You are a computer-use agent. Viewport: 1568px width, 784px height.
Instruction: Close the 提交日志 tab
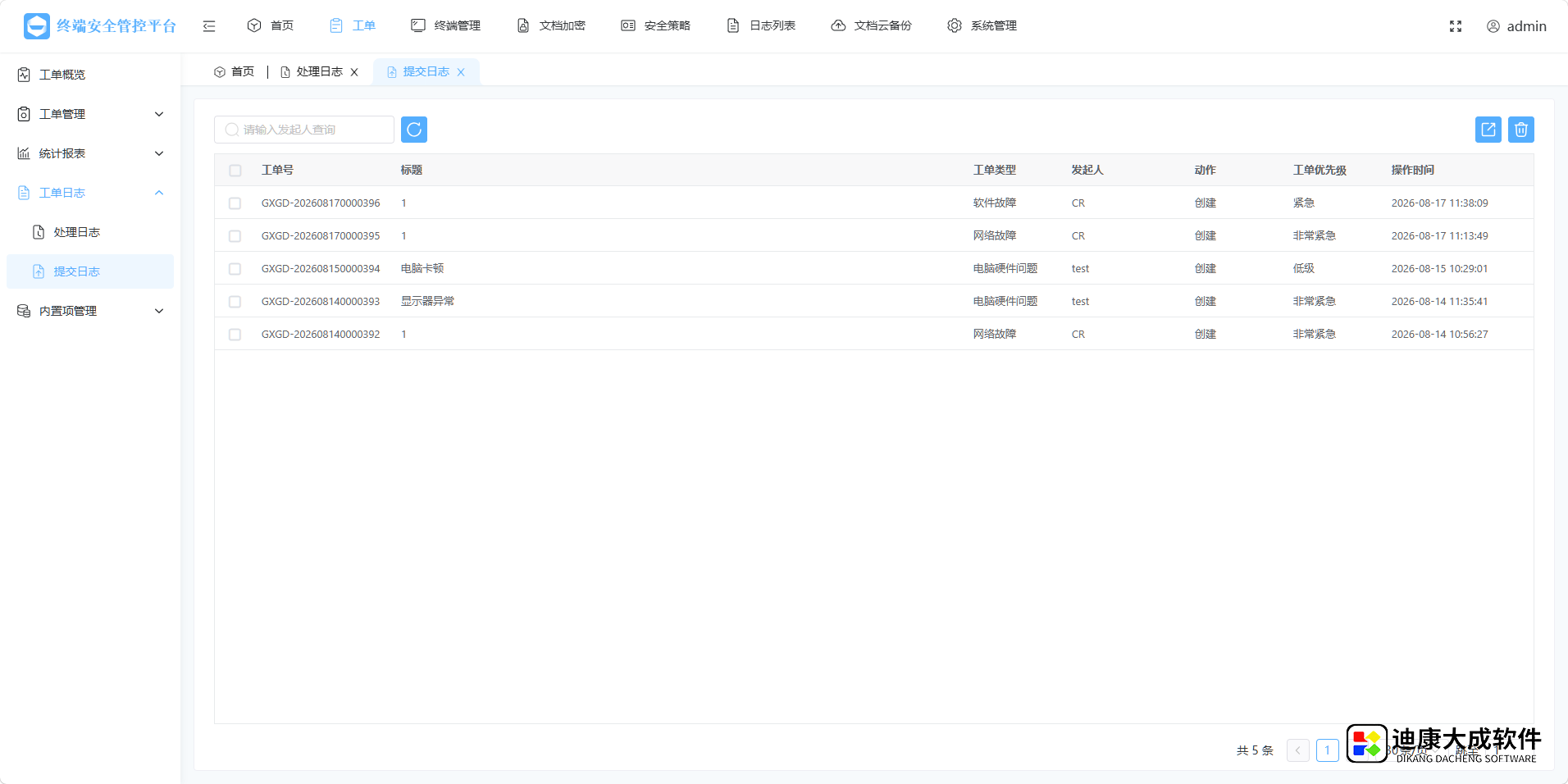461,72
